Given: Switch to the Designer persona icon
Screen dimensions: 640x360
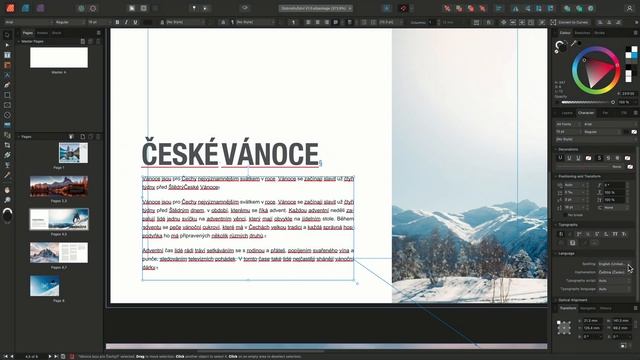Looking at the screenshot, I should pos(25,8).
